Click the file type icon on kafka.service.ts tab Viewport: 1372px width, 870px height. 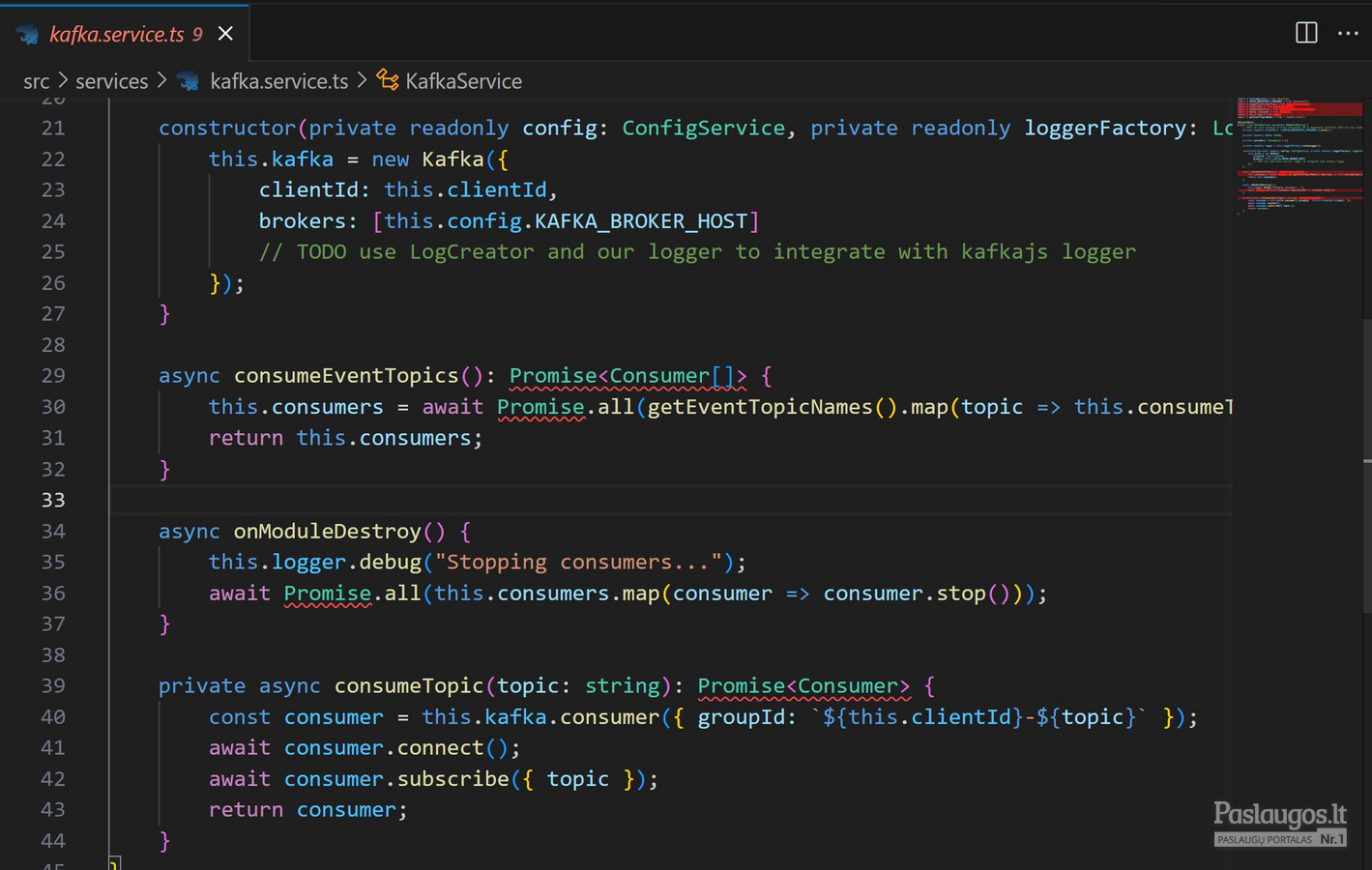click(28, 35)
